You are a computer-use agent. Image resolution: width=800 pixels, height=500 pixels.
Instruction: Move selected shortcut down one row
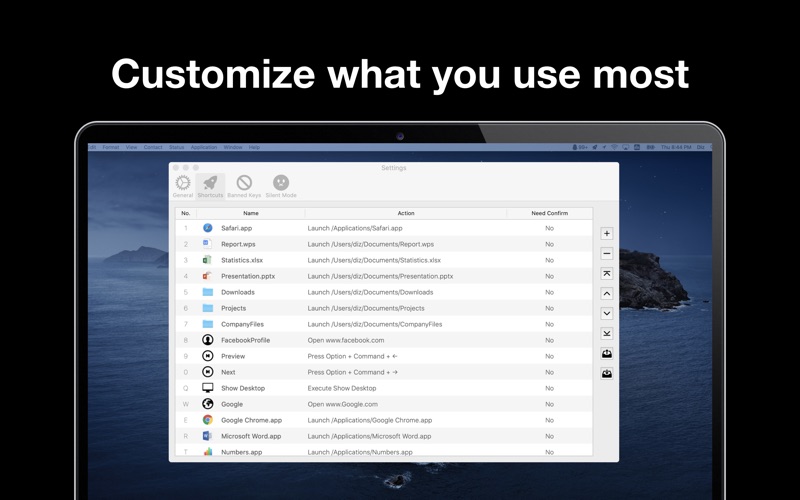click(607, 313)
